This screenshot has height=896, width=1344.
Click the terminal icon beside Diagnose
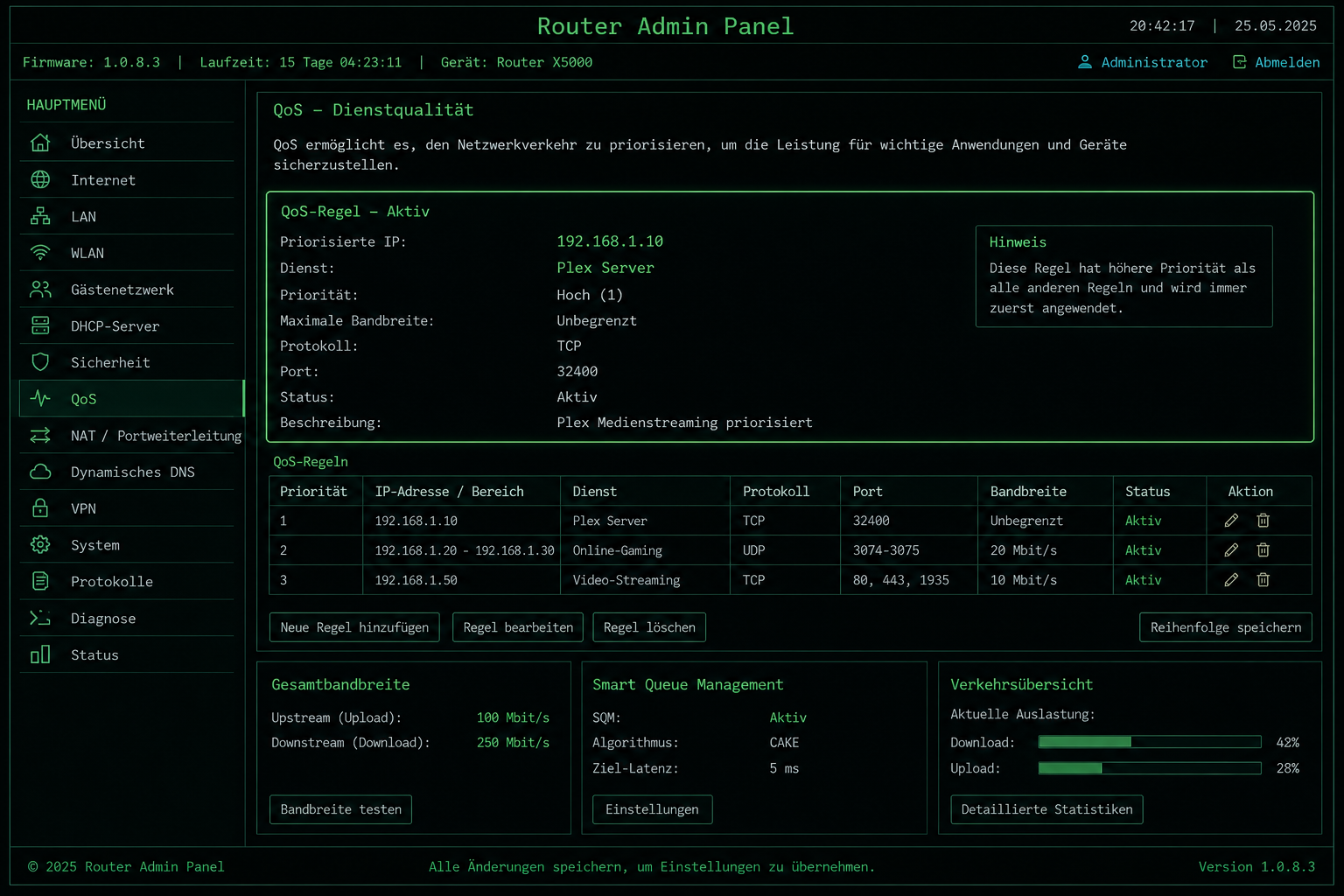pos(40,618)
